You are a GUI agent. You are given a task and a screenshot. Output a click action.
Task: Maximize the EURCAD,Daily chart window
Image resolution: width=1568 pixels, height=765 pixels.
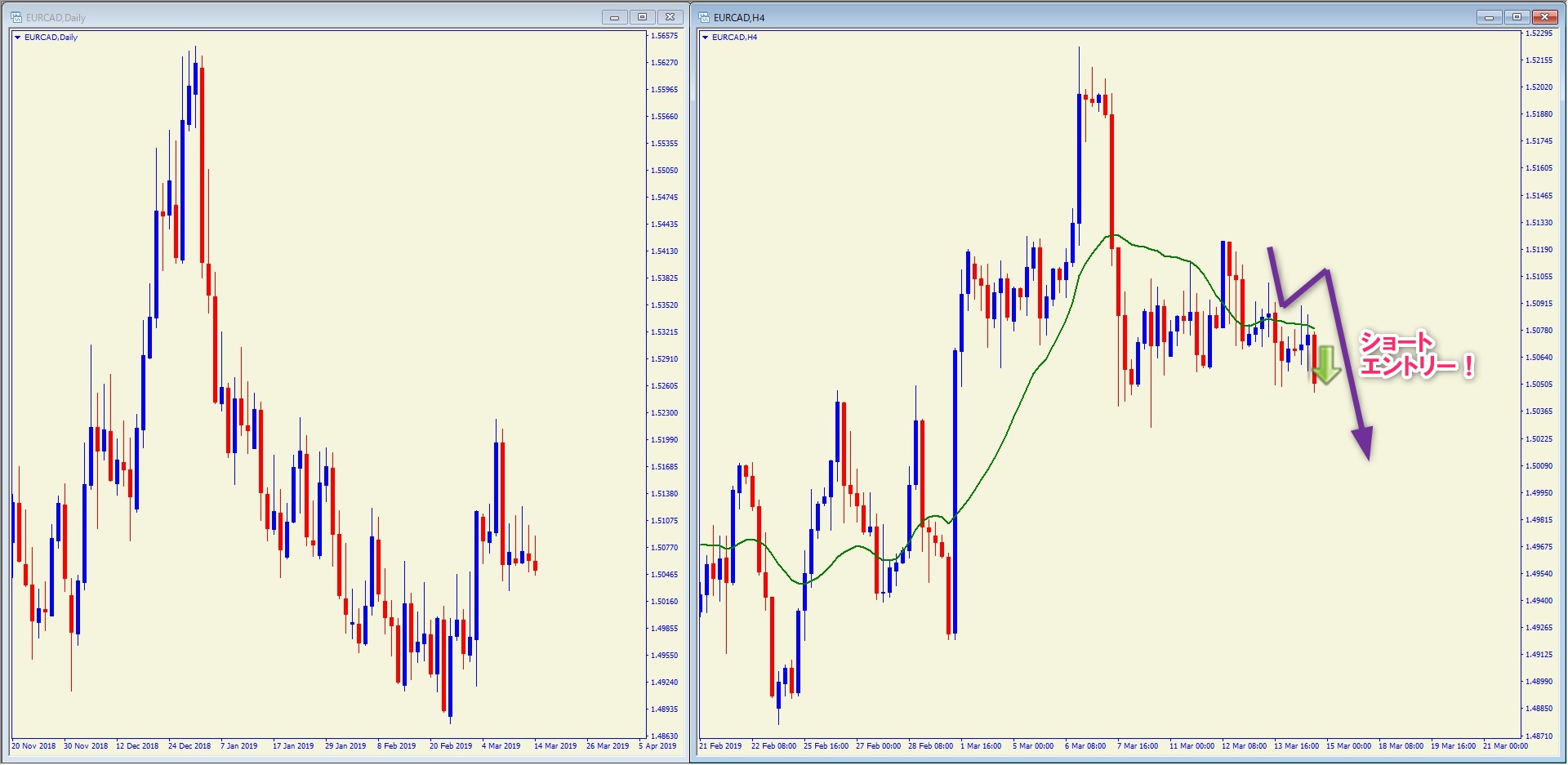pyautogui.click(x=642, y=17)
